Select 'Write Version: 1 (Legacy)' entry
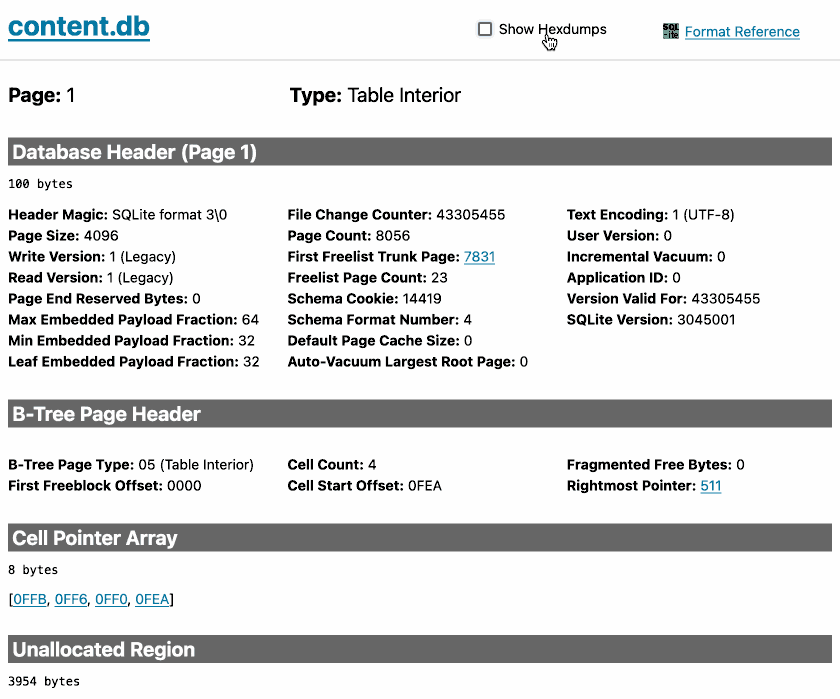840x699 pixels. [92, 257]
